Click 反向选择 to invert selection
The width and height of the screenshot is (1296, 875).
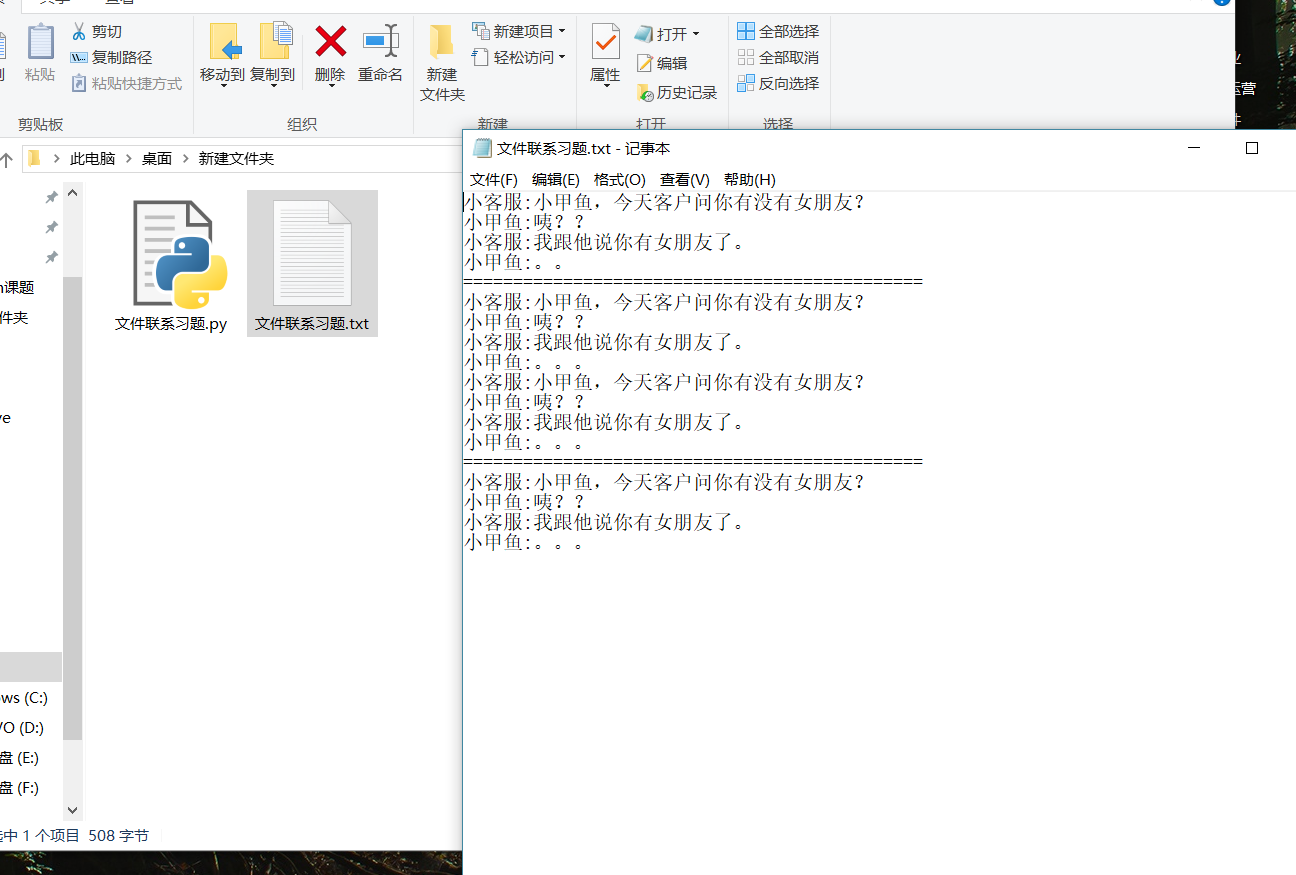778,83
